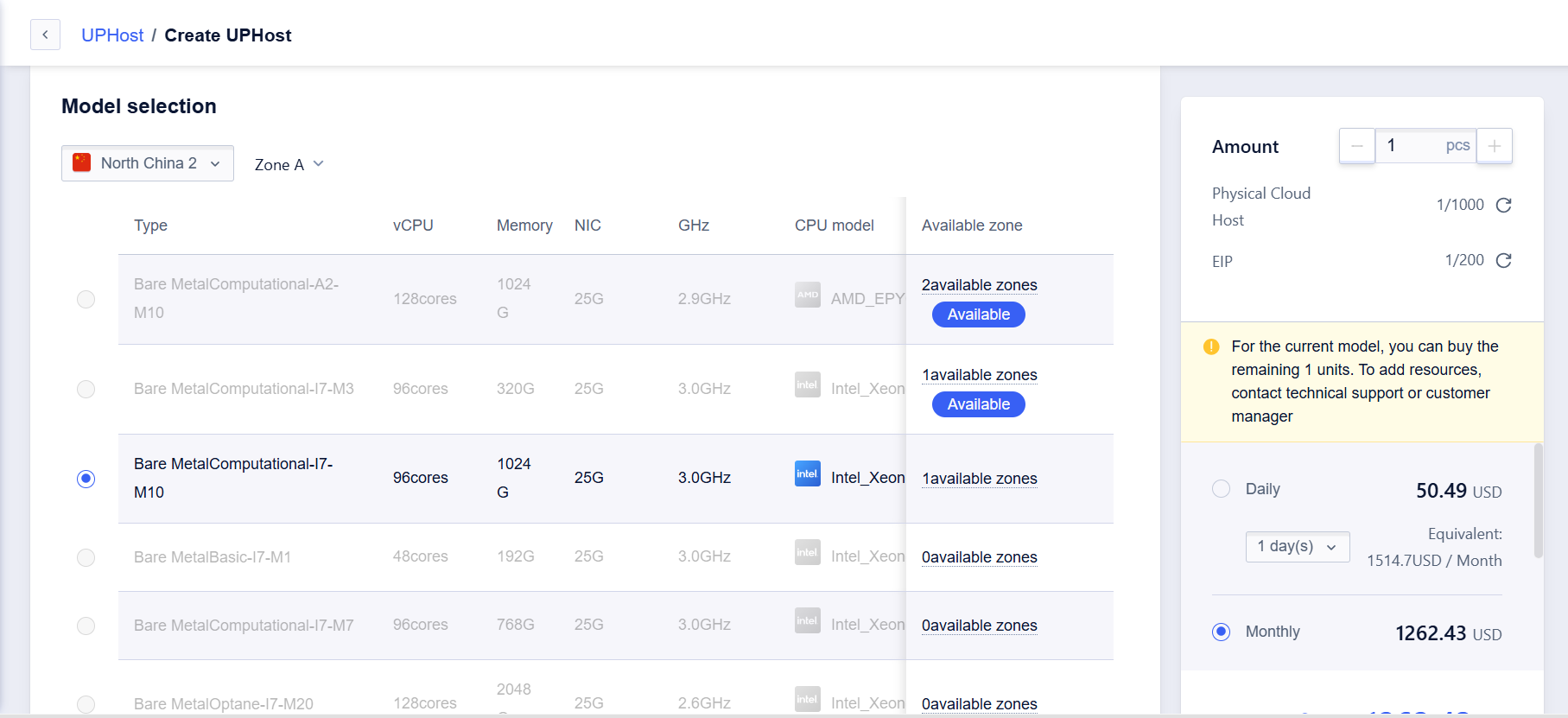This screenshot has width=1568, height=718.
Task: Choose the Daily billing radio option
Action: [1221, 489]
